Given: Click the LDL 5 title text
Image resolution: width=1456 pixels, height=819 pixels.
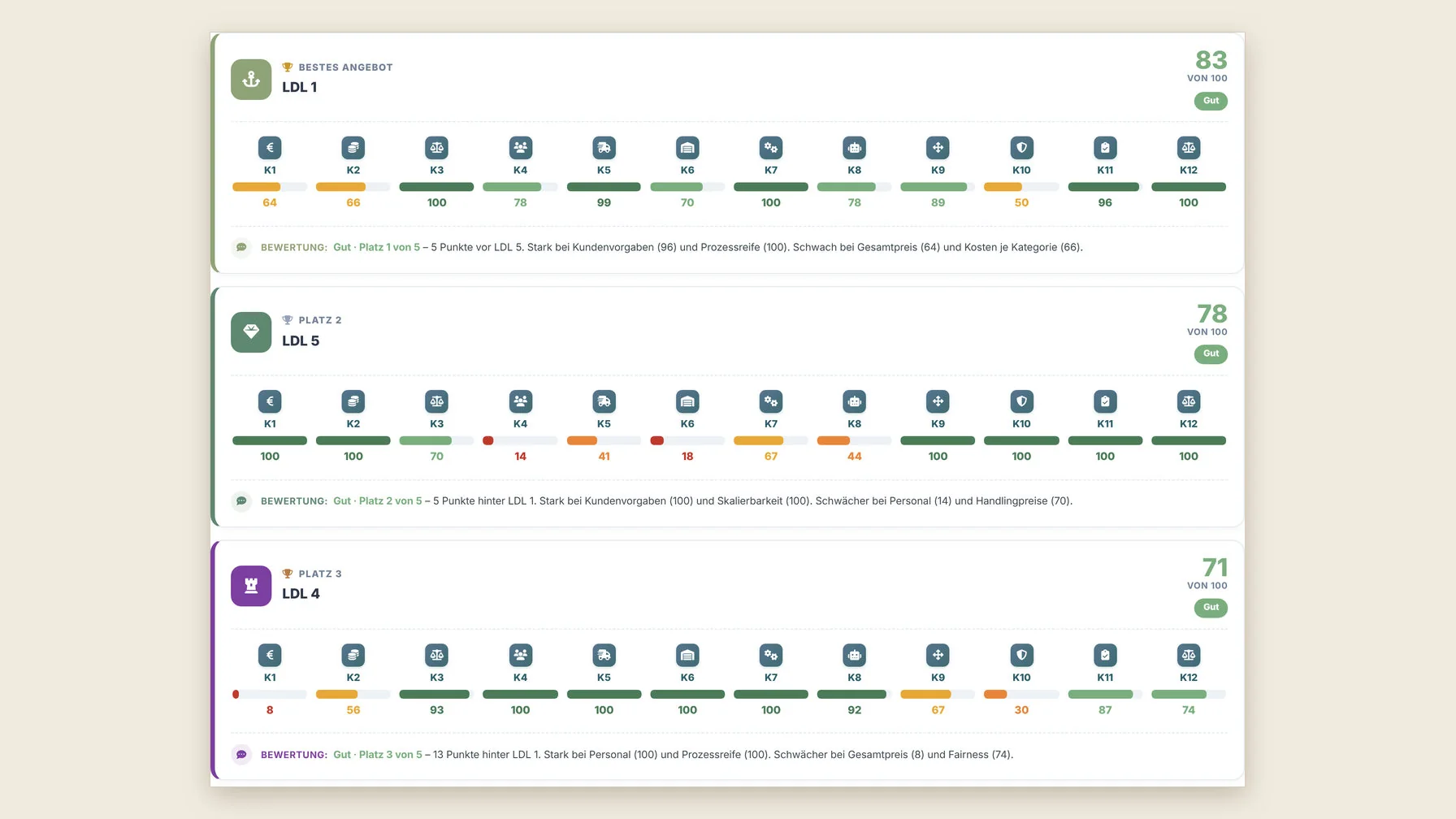Looking at the screenshot, I should point(301,341).
